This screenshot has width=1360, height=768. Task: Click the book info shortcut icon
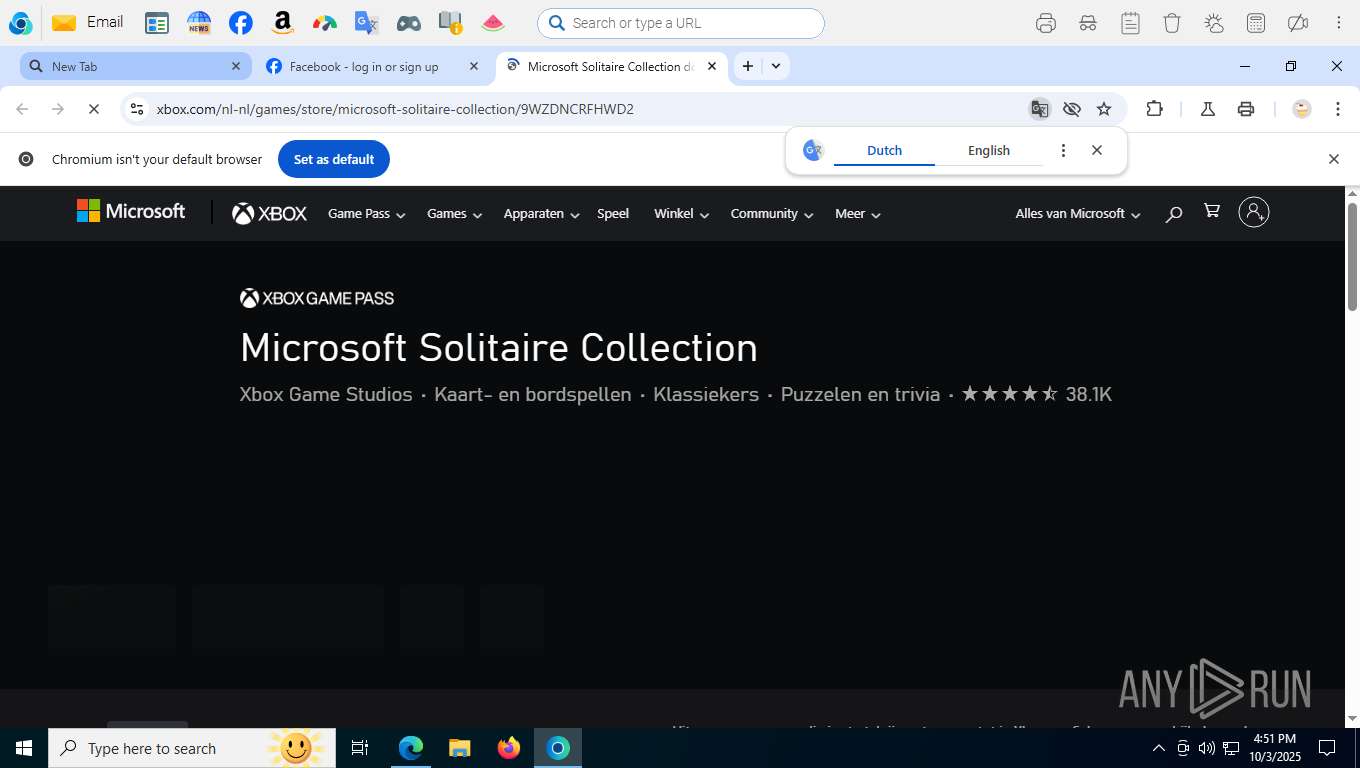point(451,23)
